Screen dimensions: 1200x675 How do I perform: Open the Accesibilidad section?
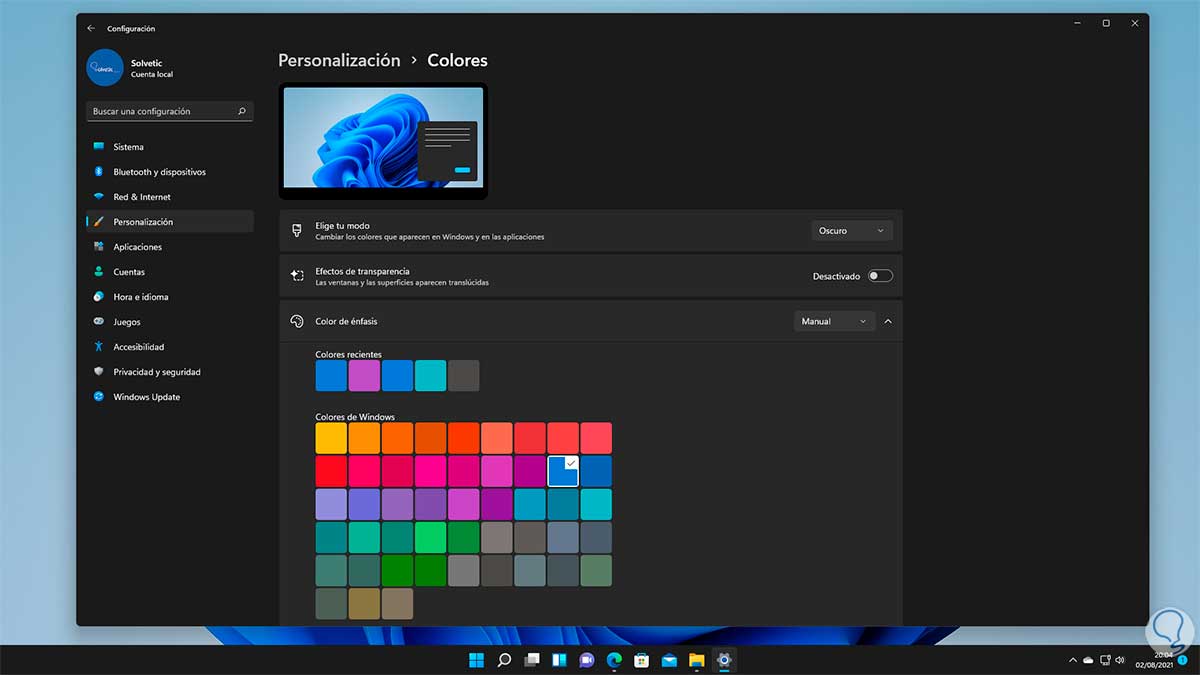pyautogui.click(x=138, y=347)
